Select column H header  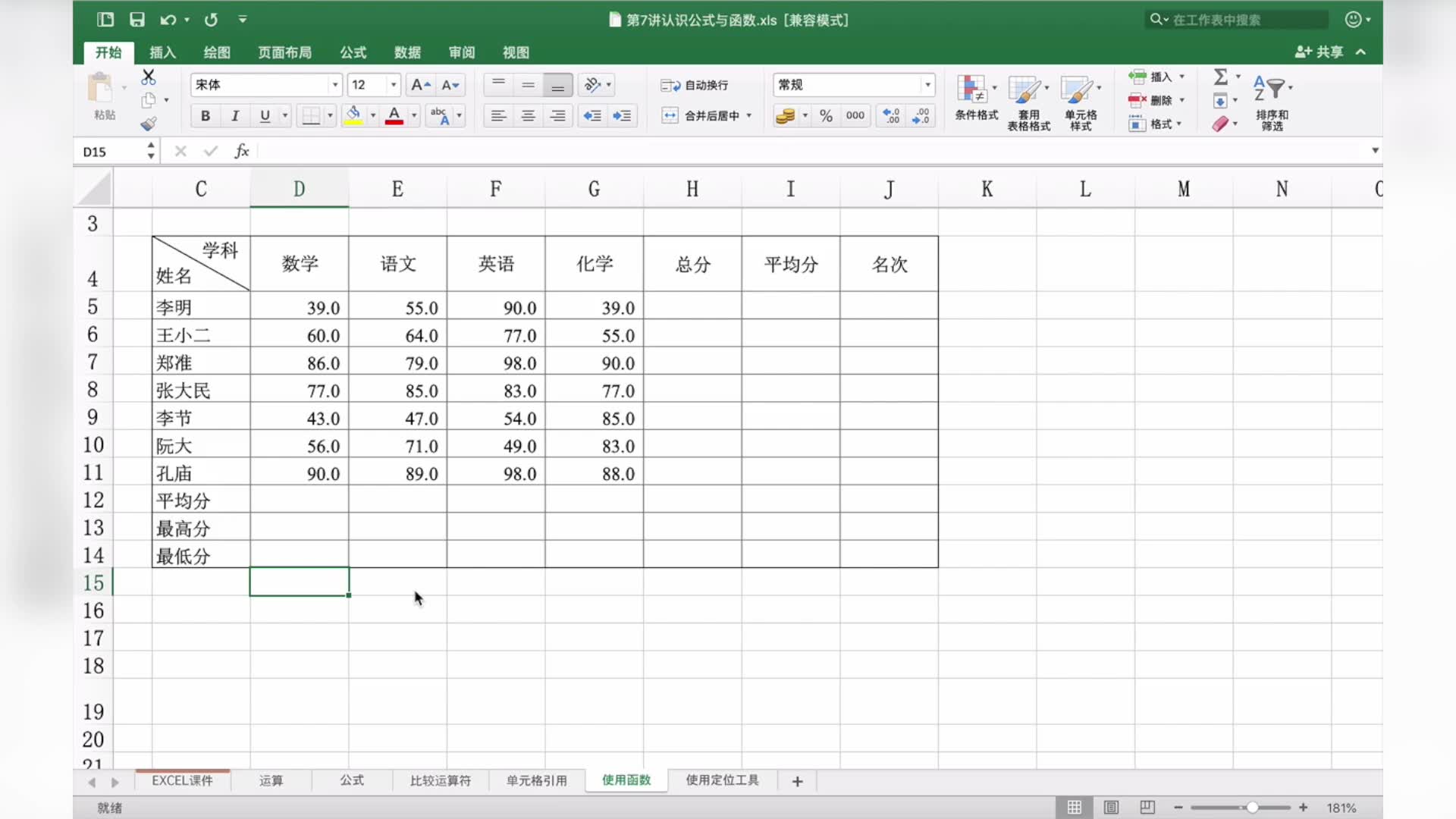[692, 189]
